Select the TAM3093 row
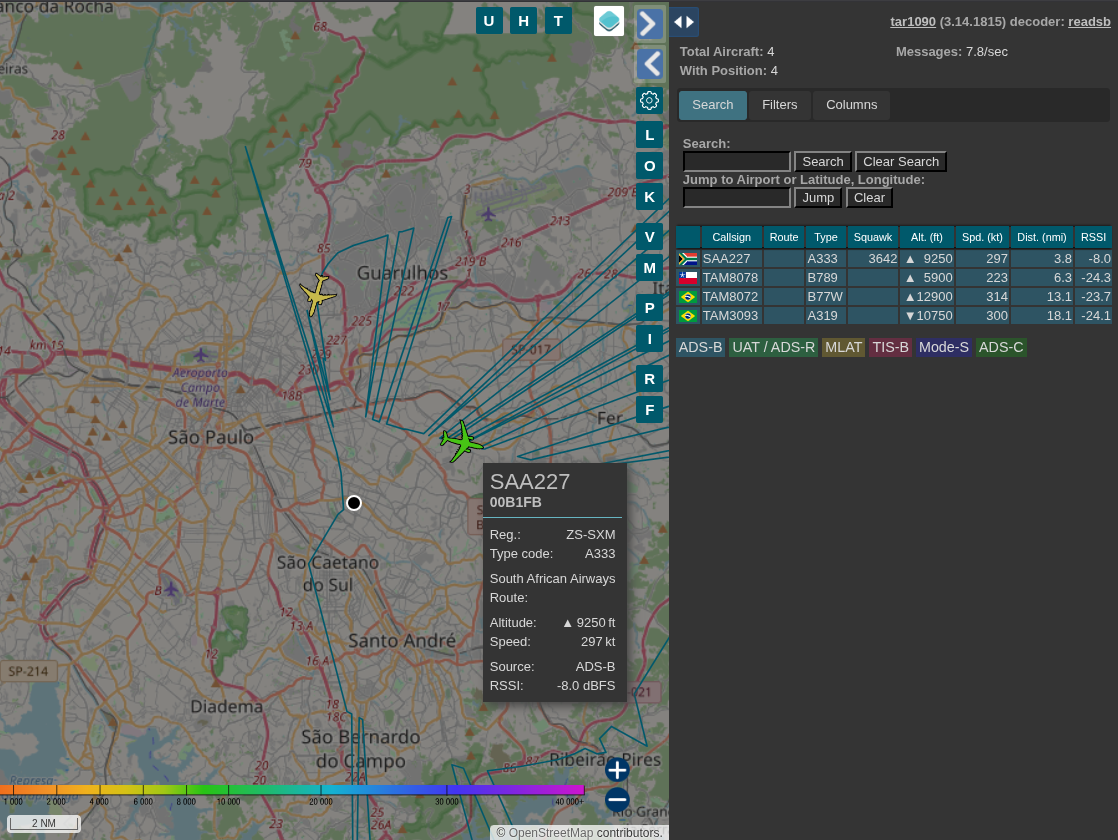1118x840 pixels. (894, 316)
